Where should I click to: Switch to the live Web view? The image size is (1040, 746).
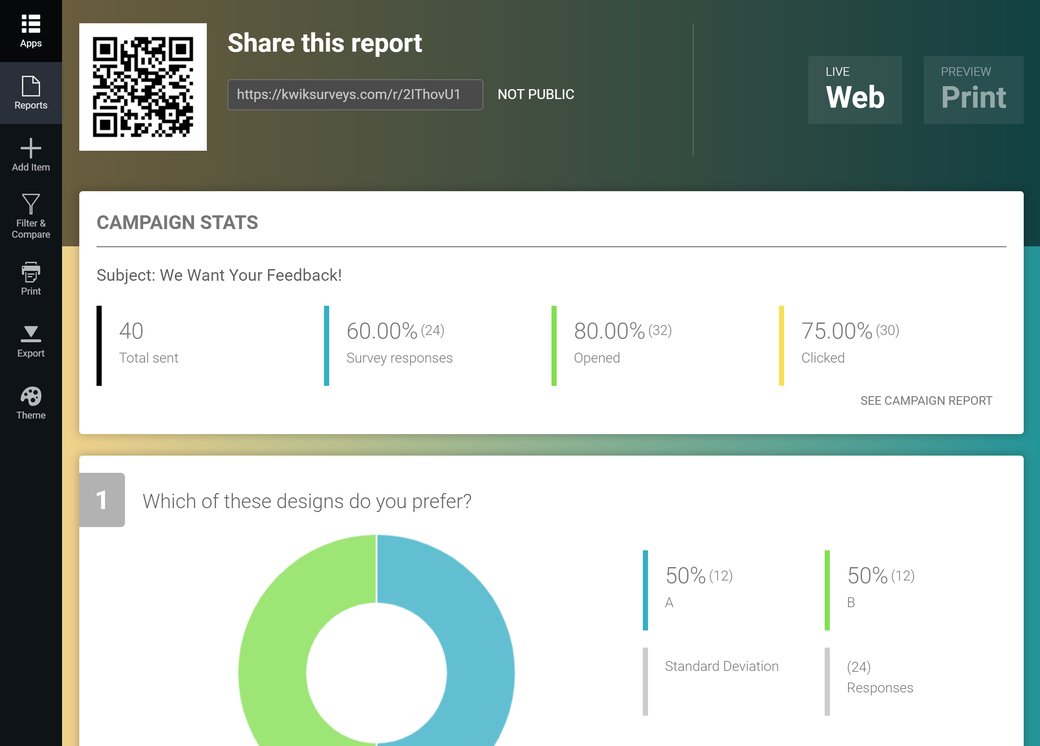(855, 90)
